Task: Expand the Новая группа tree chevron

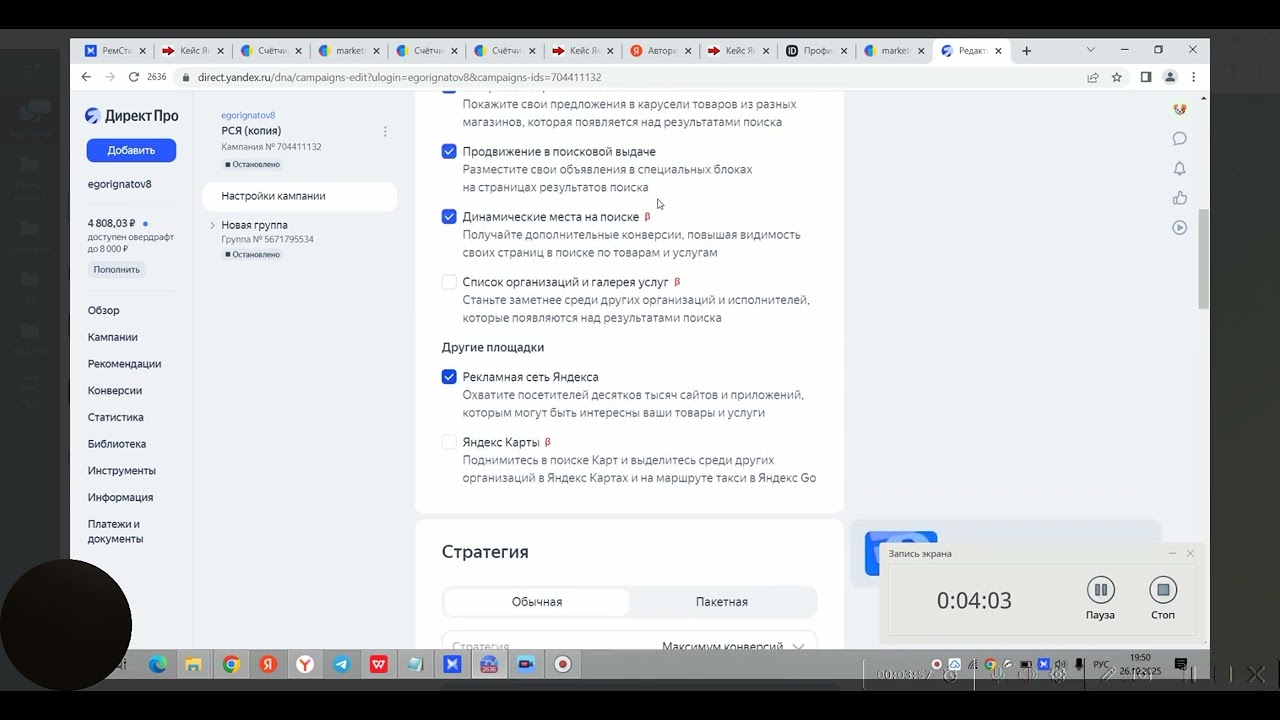Action: (212, 225)
